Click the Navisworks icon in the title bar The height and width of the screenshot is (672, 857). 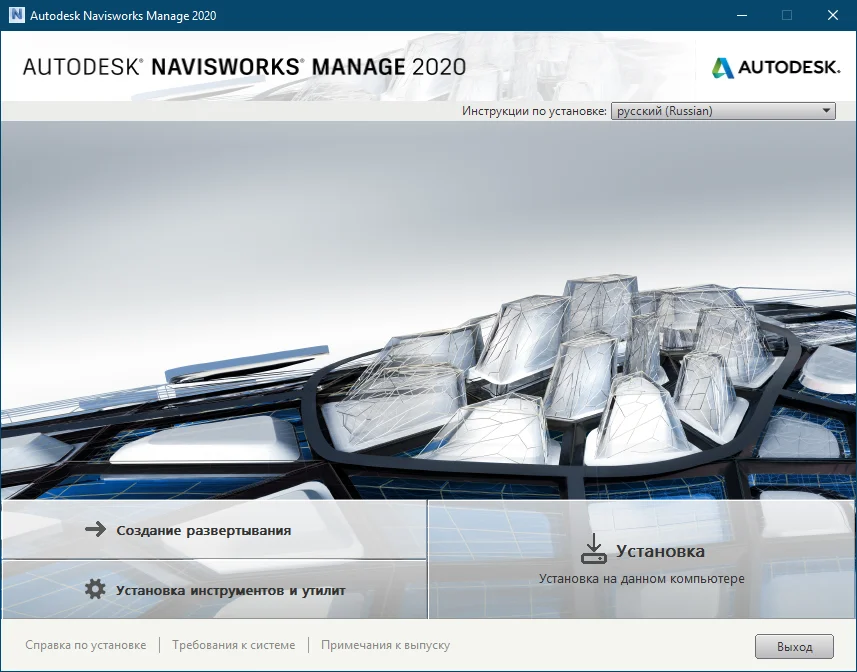coord(15,15)
